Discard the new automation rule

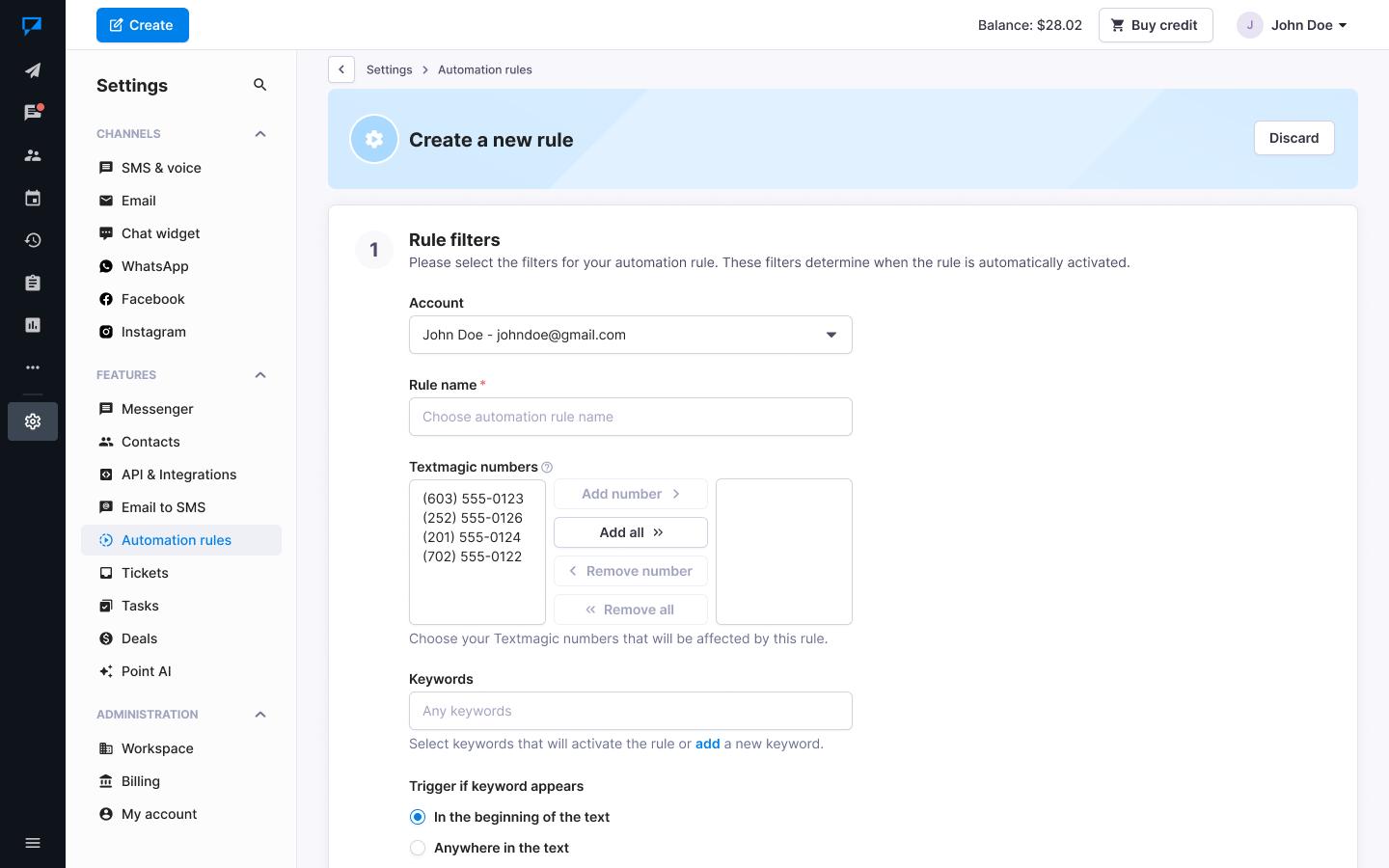click(1294, 138)
